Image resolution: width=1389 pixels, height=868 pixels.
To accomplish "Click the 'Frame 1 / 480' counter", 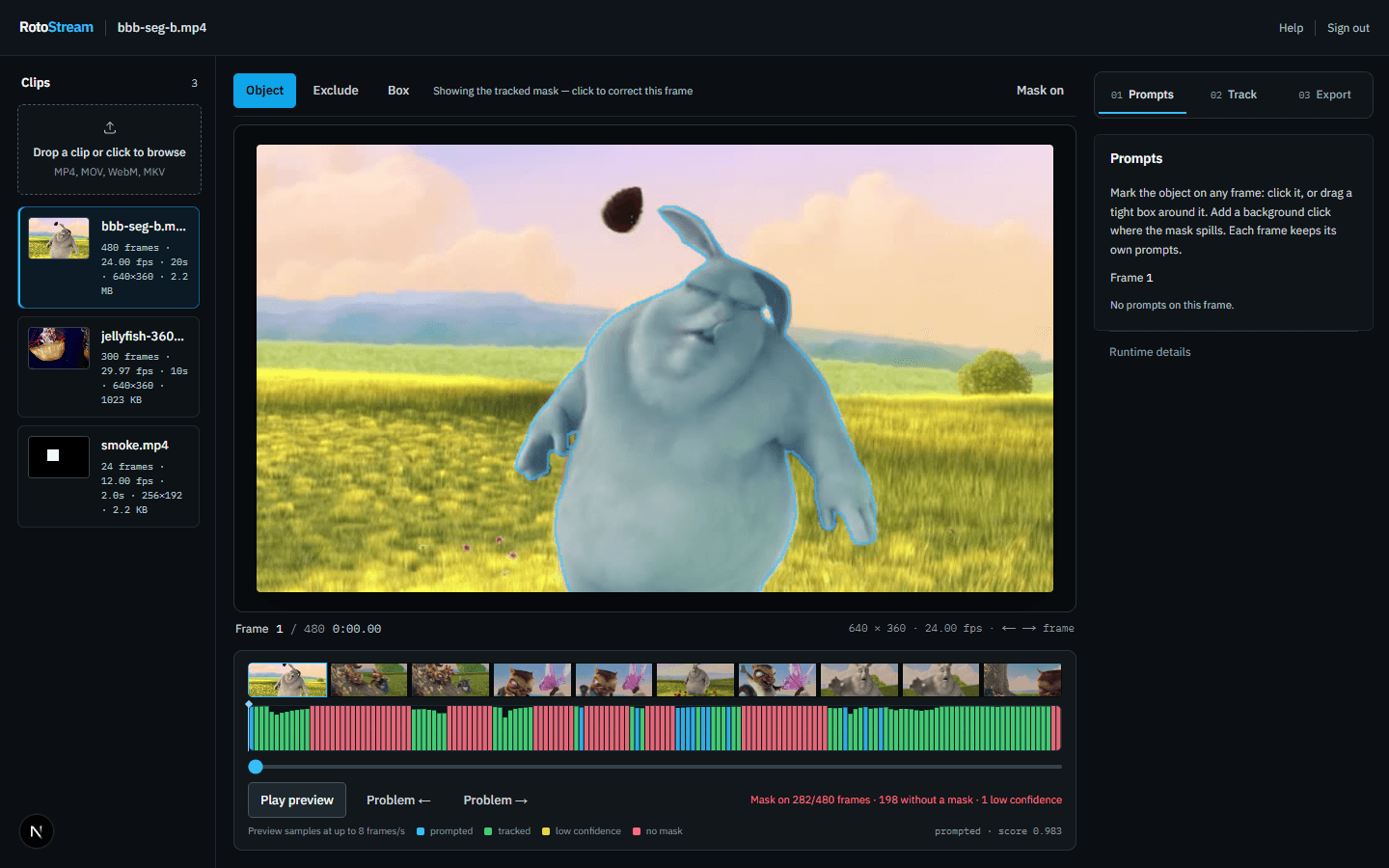I will click(x=280, y=629).
